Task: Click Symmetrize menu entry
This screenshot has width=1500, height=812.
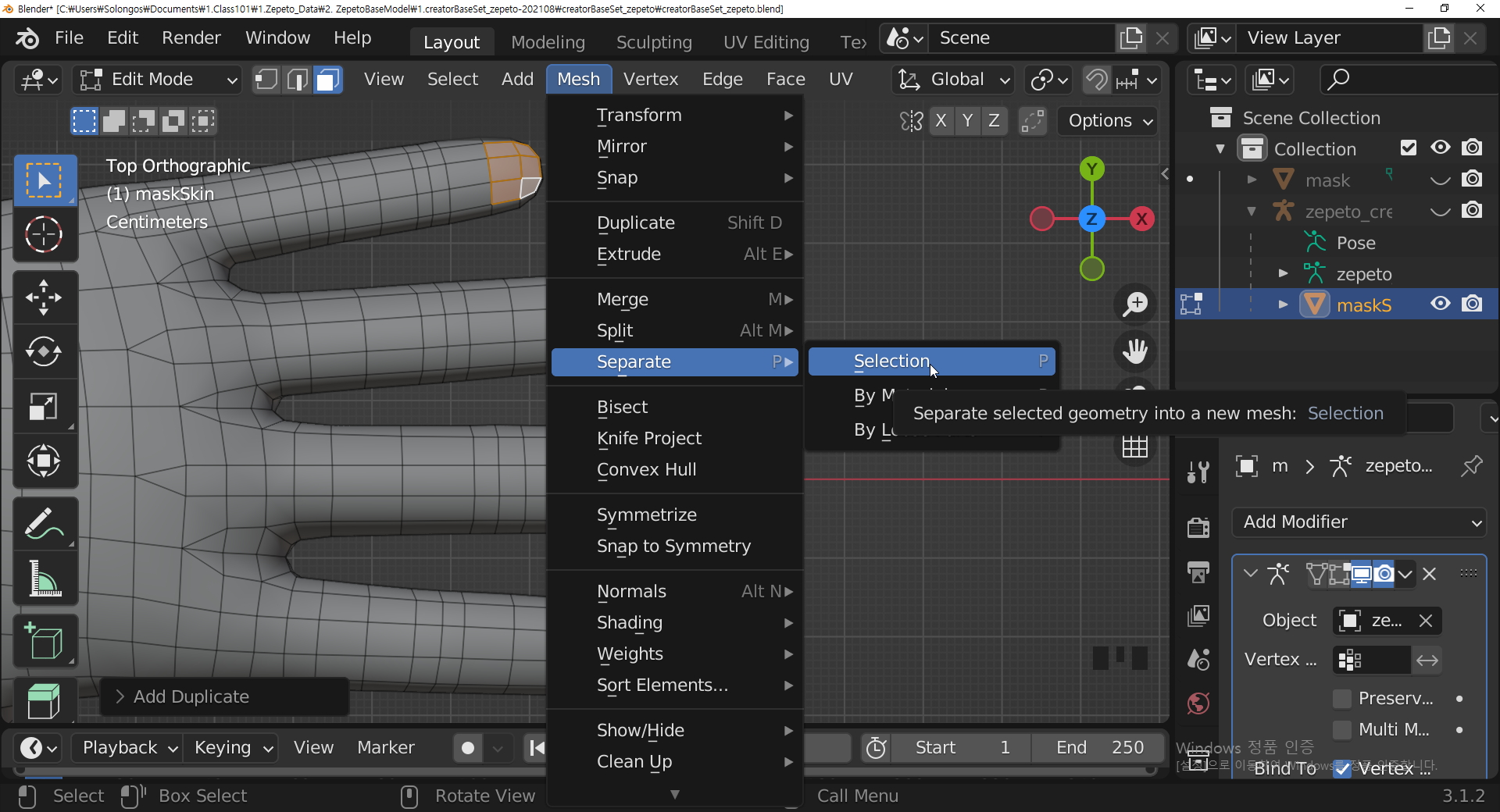Action: click(x=675, y=515)
